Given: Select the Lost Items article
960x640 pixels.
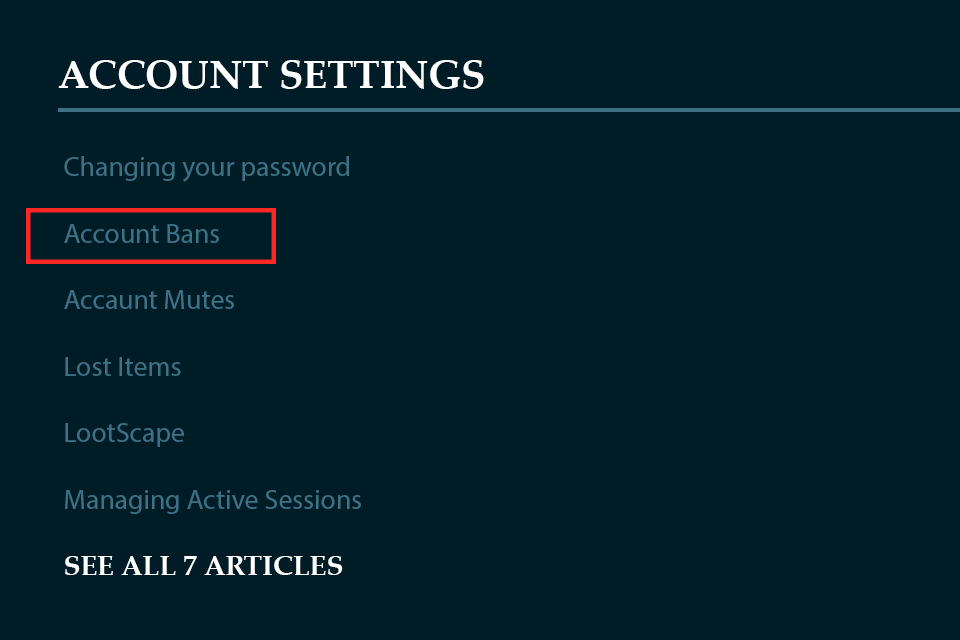Looking at the screenshot, I should (x=122, y=367).
